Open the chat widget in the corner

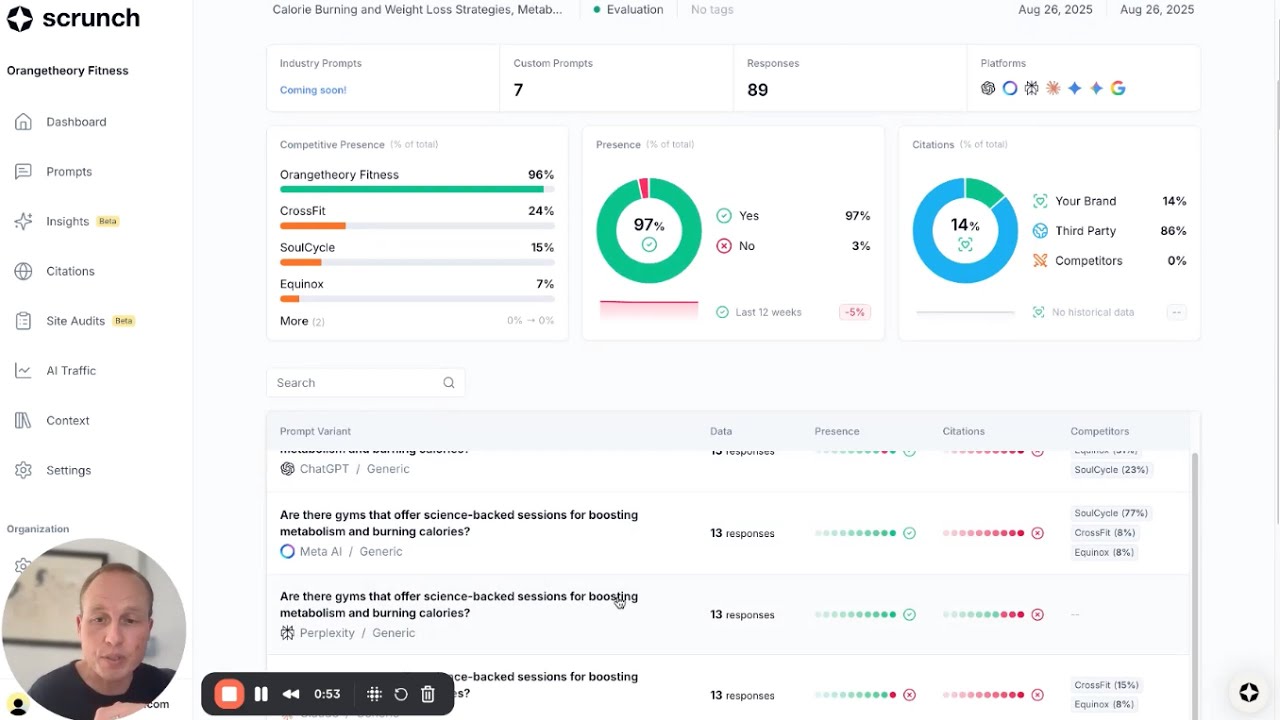(x=1249, y=692)
